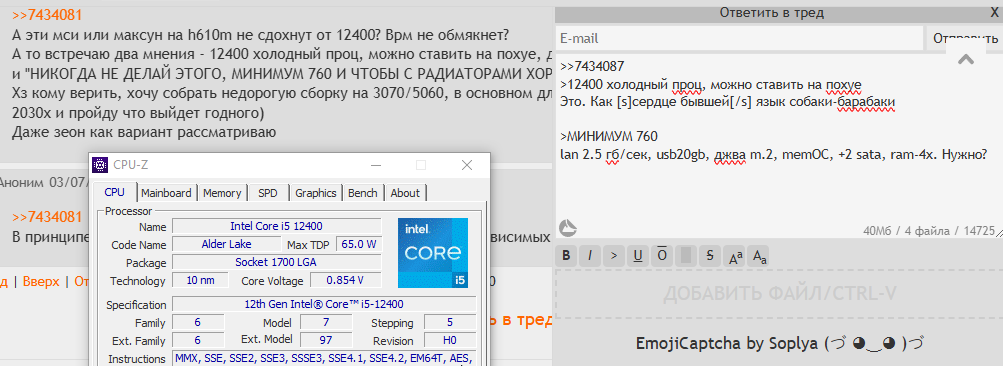The width and height of the screenshot is (1003, 366).
Task: Open the About tab in CPU-Z
Action: (405, 193)
